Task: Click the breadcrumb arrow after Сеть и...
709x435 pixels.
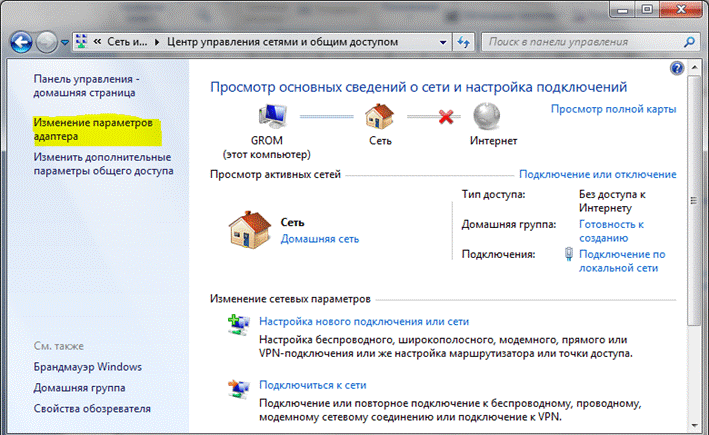Action: (155, 43)
